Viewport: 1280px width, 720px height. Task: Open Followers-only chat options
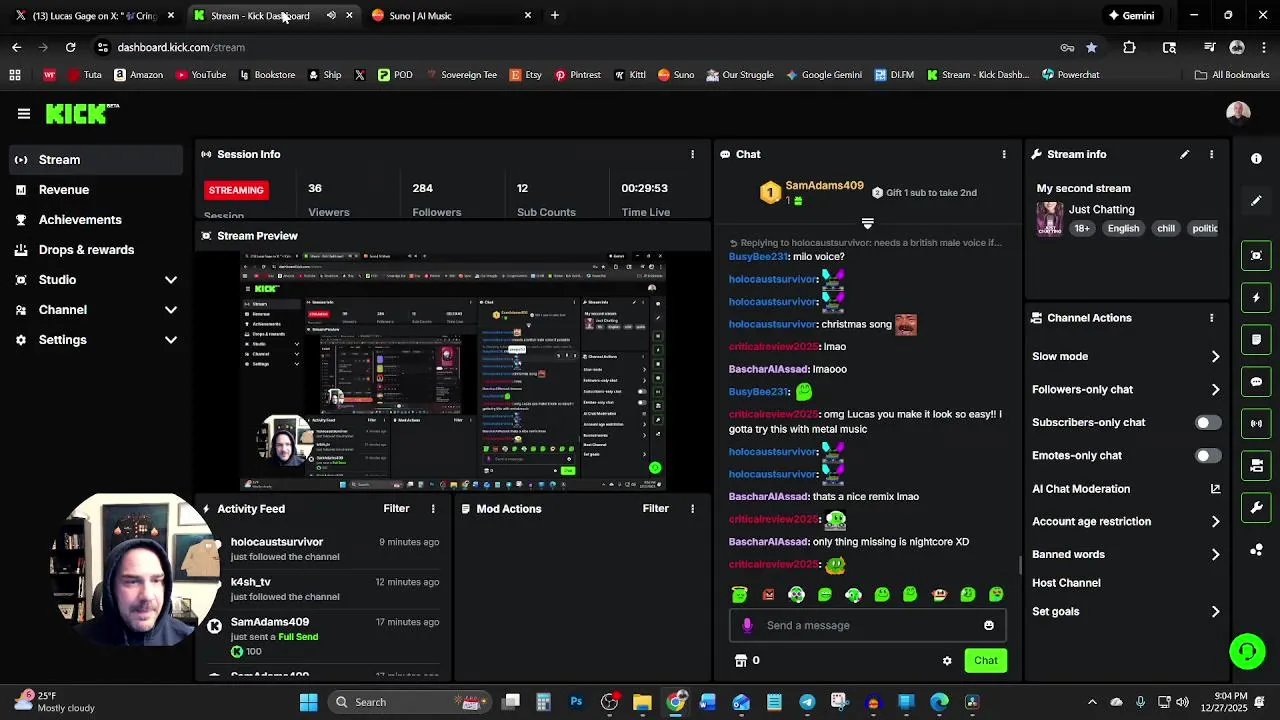click(x=1126, y=390)
